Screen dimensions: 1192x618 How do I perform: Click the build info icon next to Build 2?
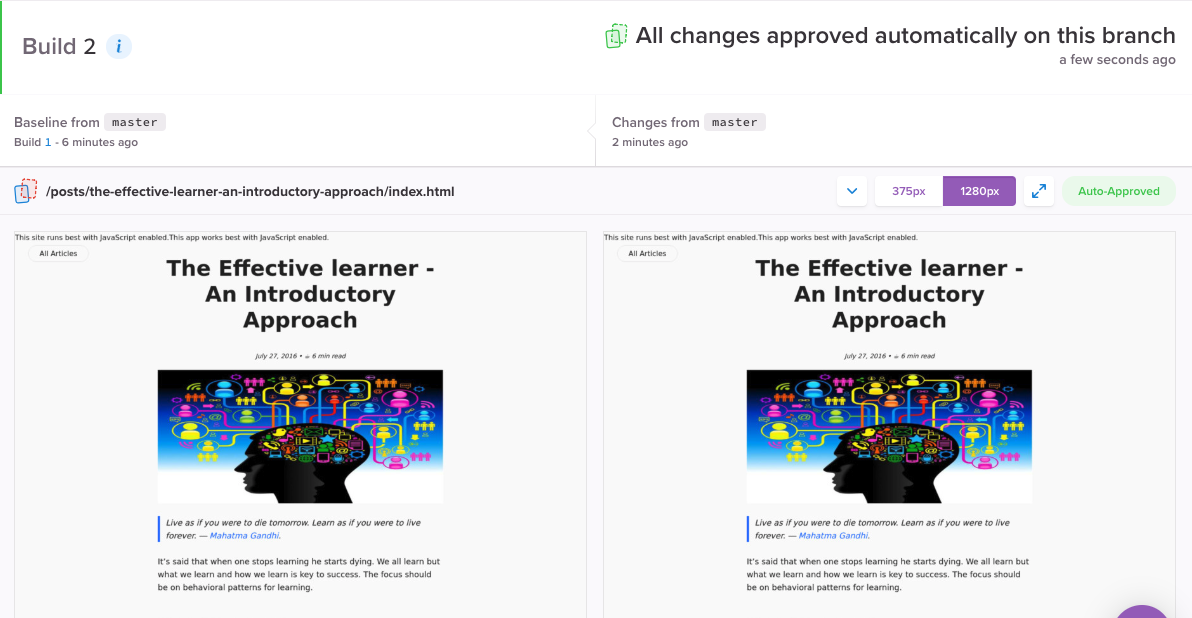tap(119, 46)
